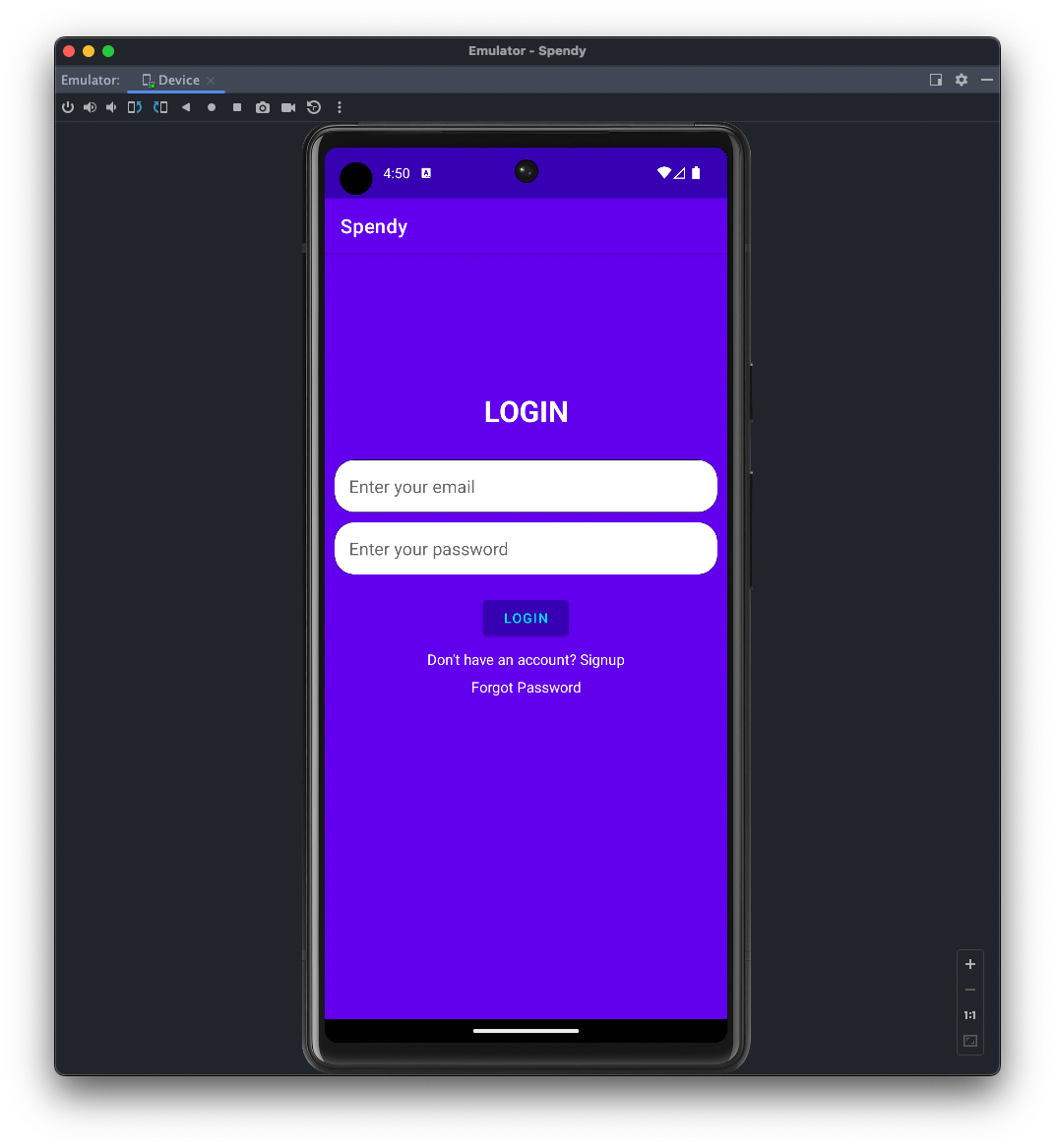This screenshot has height=1148, width=1055.
Task: Rotate the device left
Action: tap(135, 107)
